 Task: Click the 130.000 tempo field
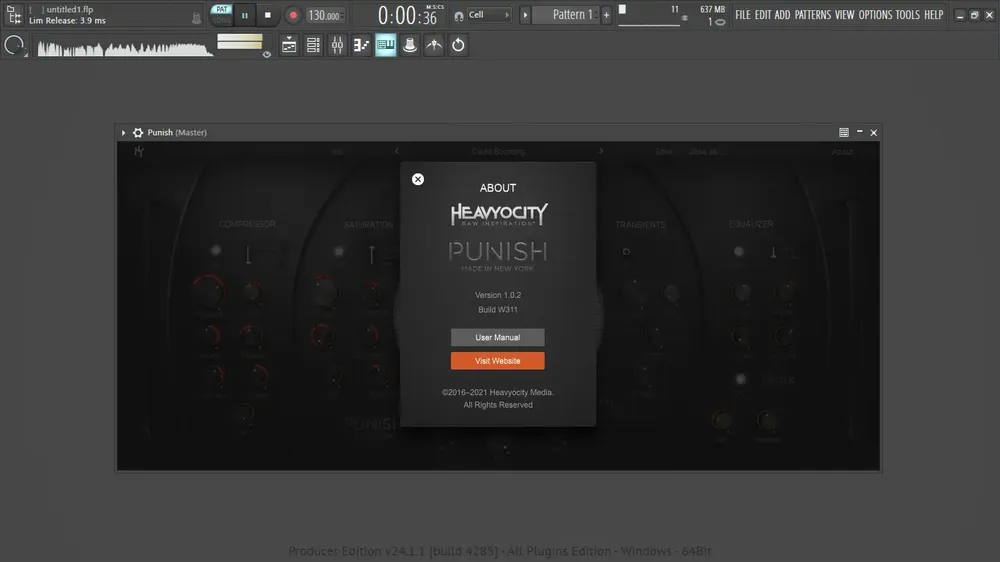(x=325, y=15)
